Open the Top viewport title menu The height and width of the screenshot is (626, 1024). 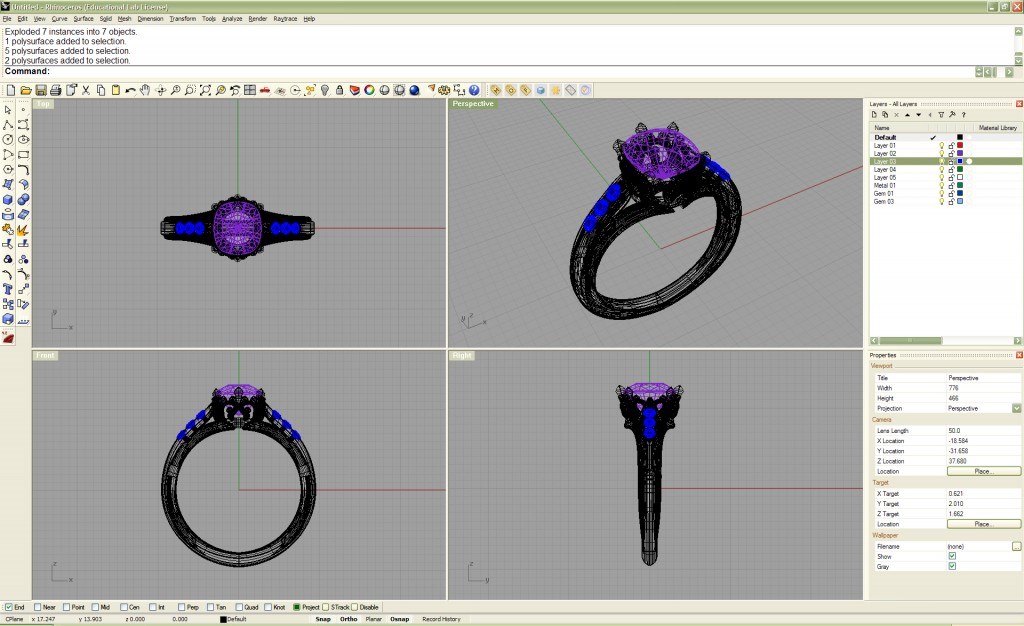[x=43, y=104]
